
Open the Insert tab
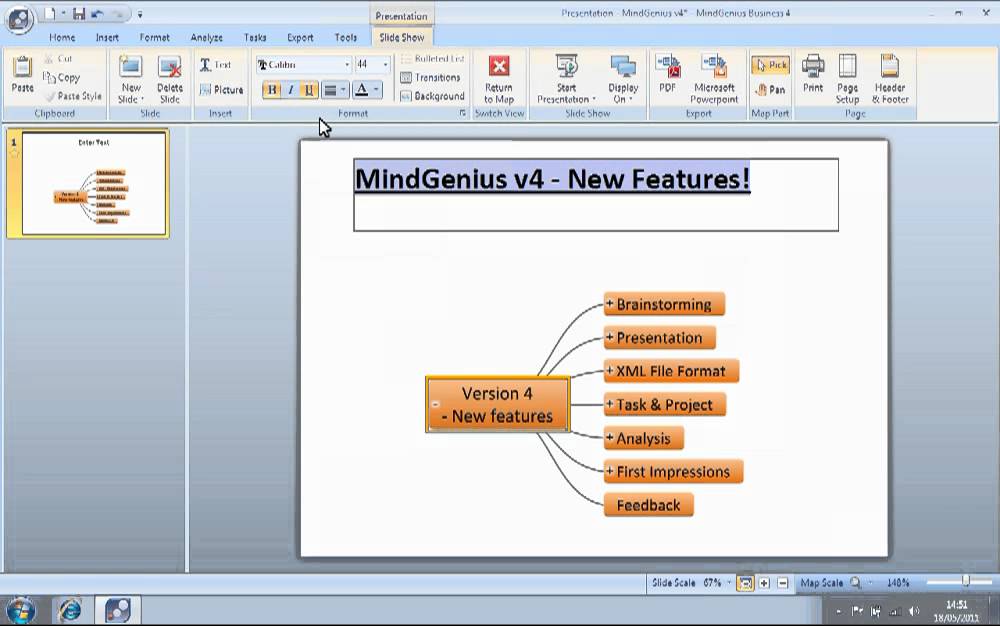tap(107, 38)
